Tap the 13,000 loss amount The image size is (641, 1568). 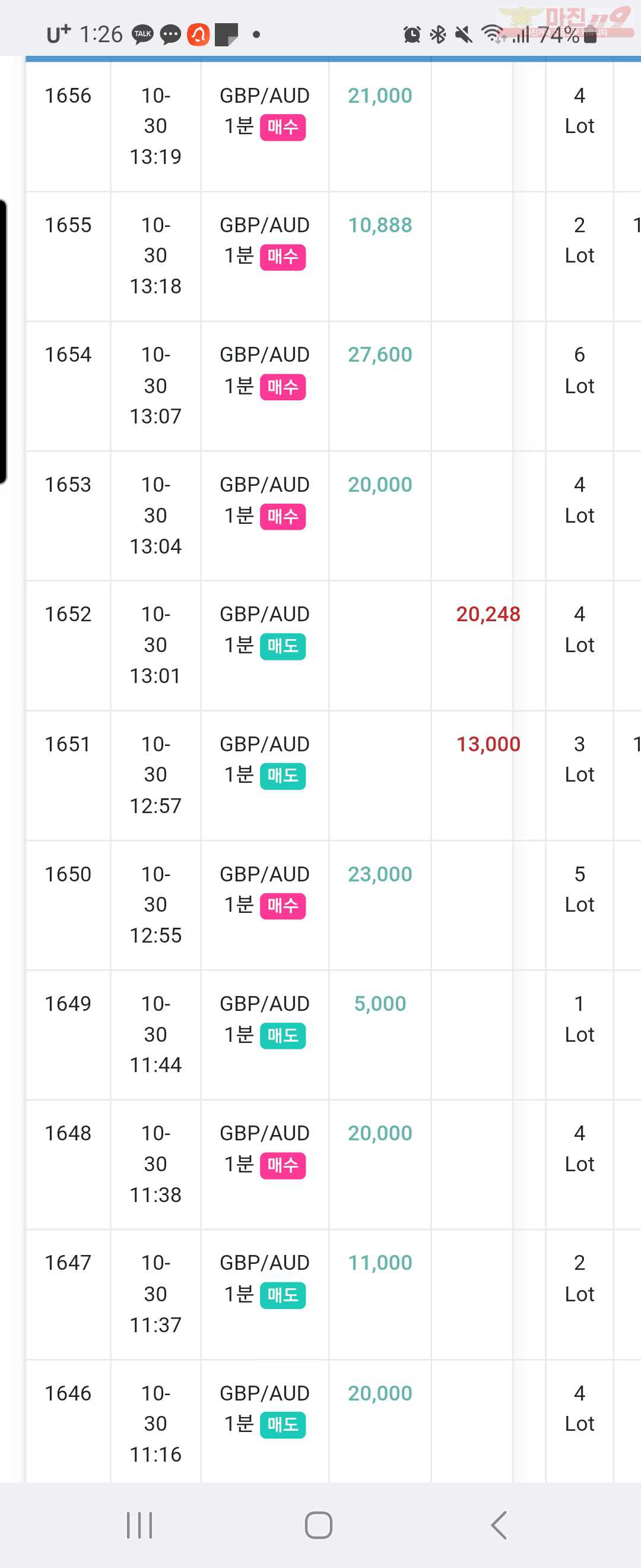488,744
